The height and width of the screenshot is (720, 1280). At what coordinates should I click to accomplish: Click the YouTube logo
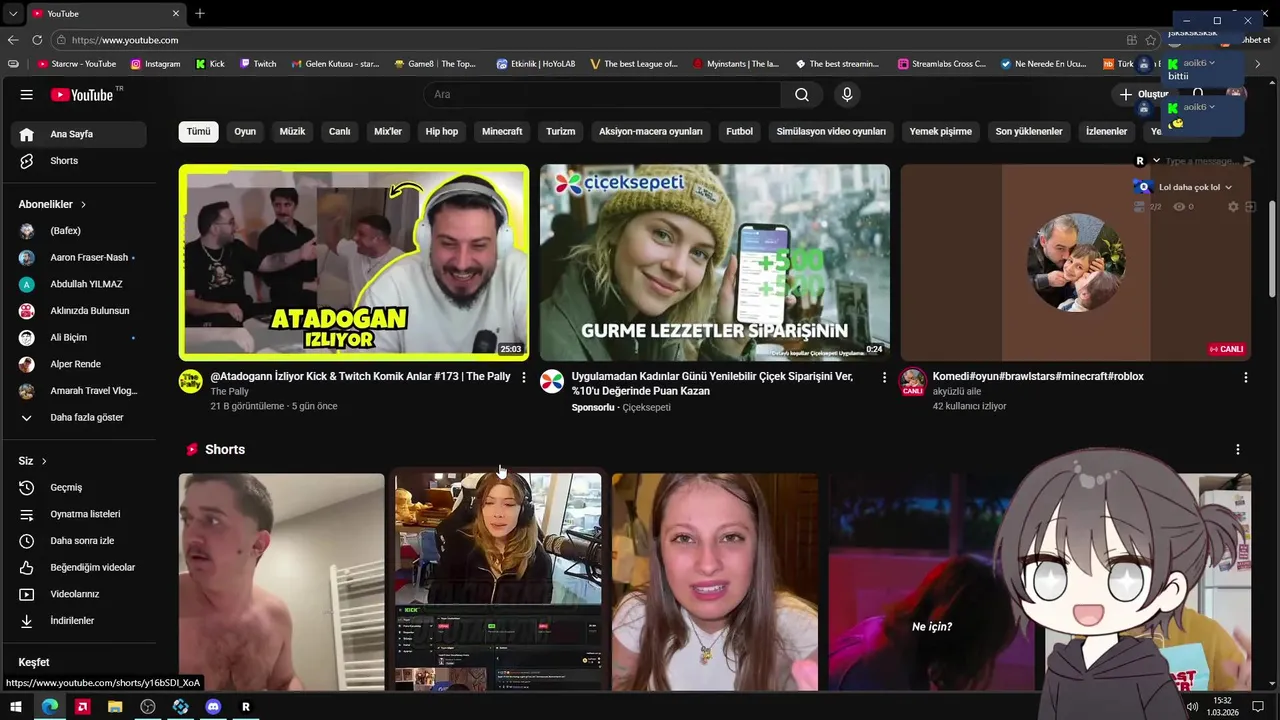(82, 95)
